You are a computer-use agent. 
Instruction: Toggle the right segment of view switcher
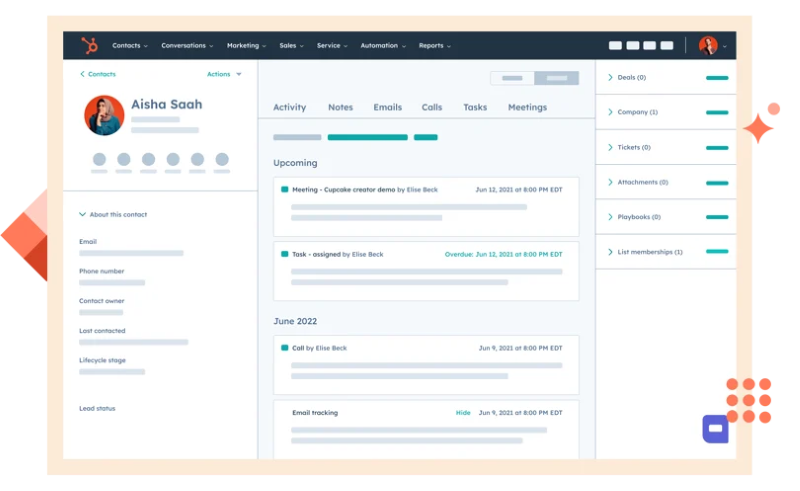click(556, 78)
